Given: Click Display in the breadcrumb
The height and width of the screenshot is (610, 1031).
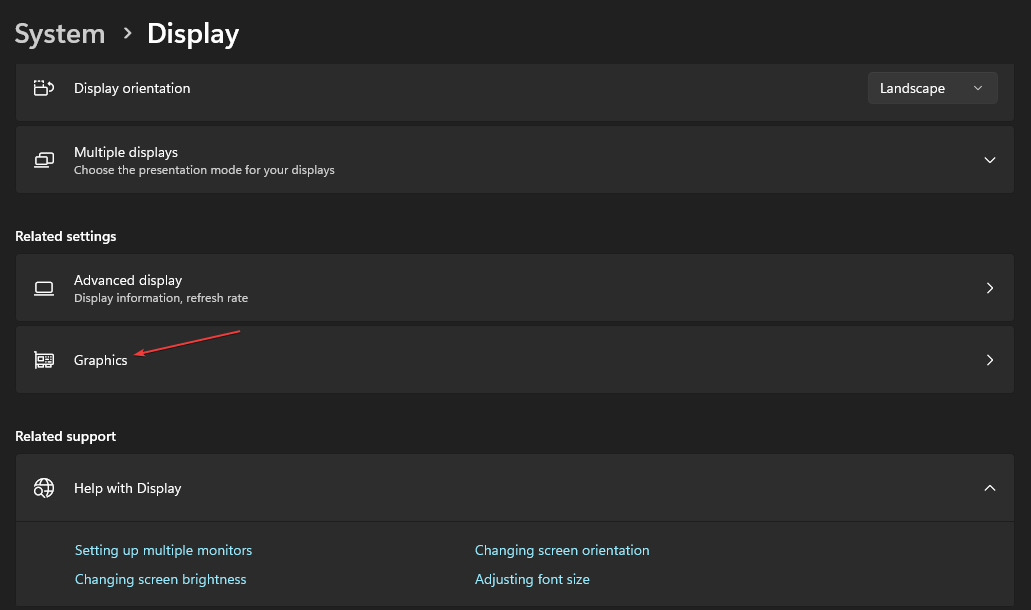Looking at the screenshot, I should (192, 33).
